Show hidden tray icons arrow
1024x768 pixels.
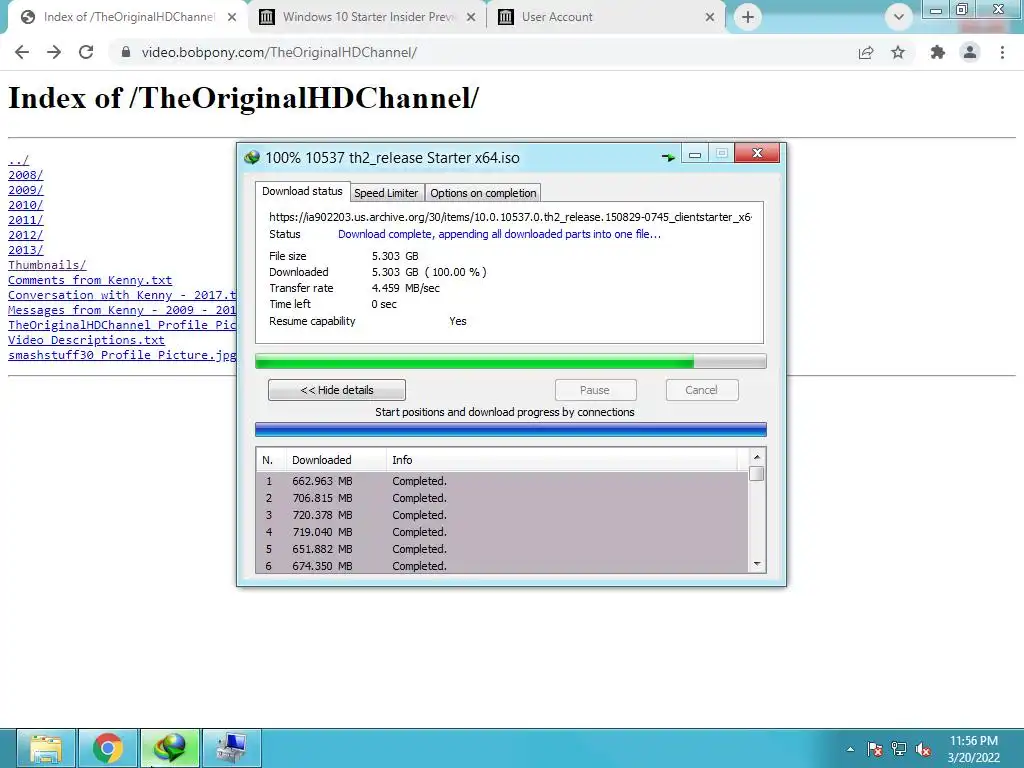point(850,749)
